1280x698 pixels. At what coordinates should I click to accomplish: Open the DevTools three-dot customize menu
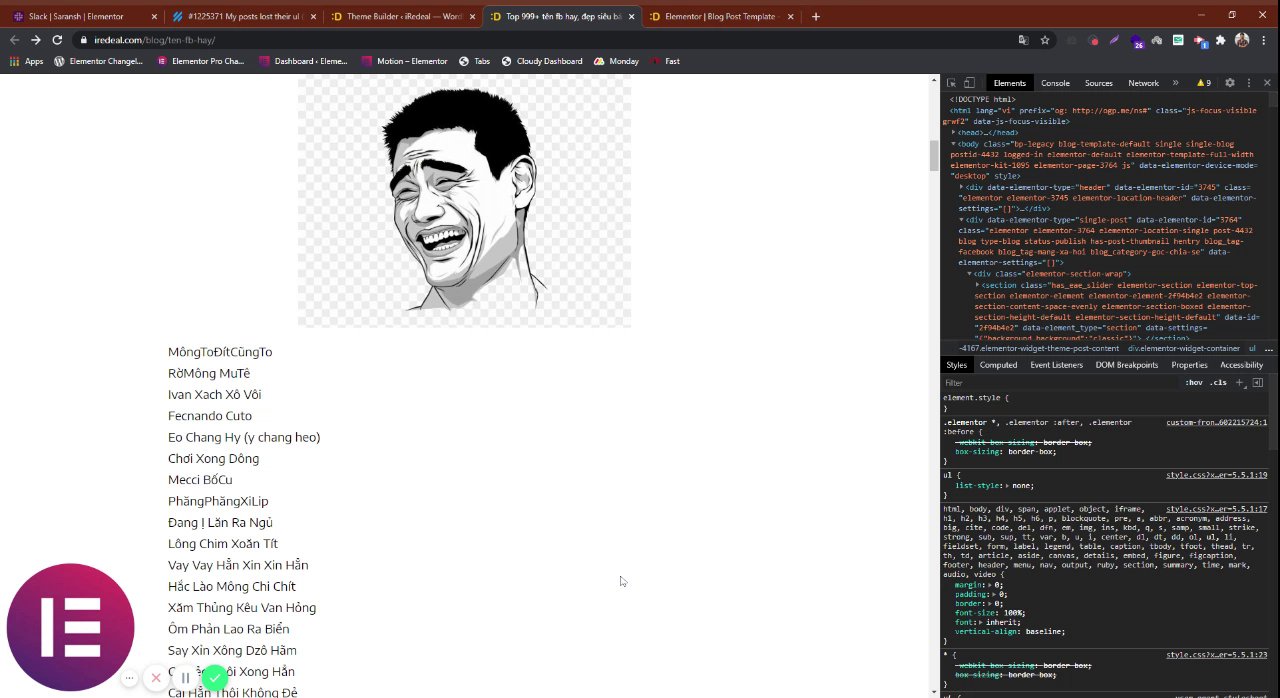(1249, 83)
